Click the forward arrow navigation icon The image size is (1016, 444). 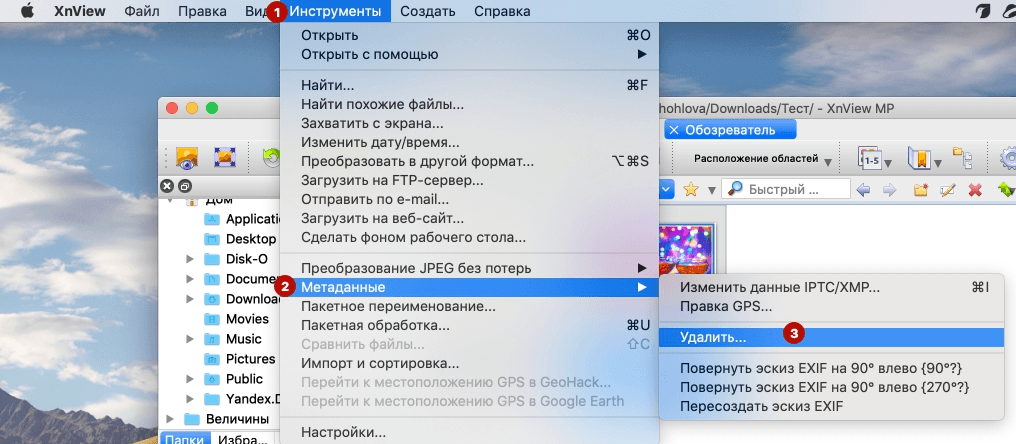click(889, 190)
